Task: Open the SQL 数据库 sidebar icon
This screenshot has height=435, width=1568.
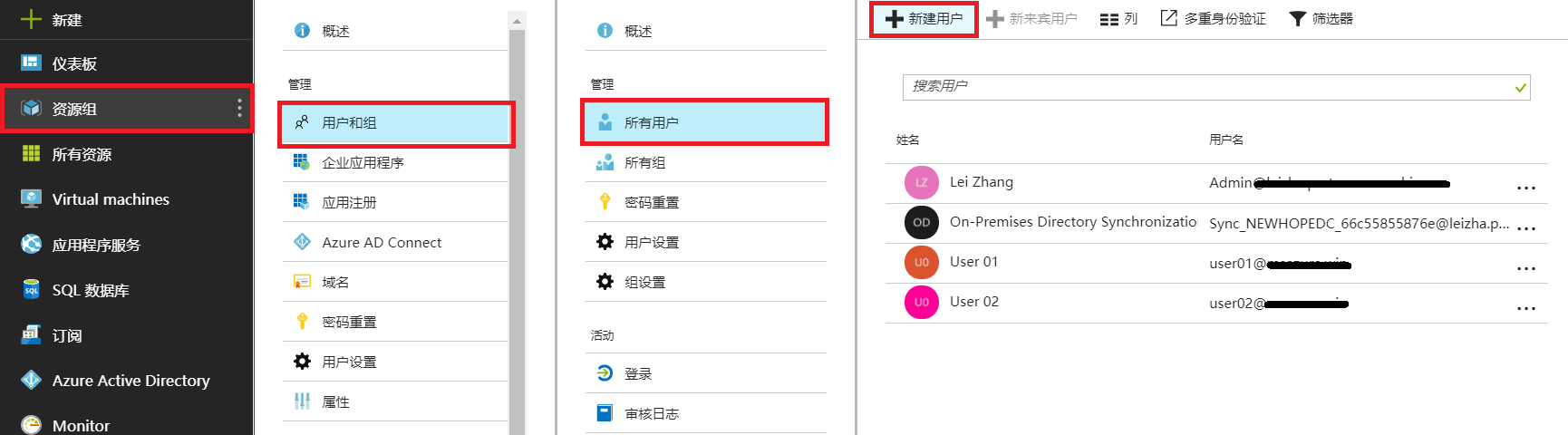Action: (32, 290)
